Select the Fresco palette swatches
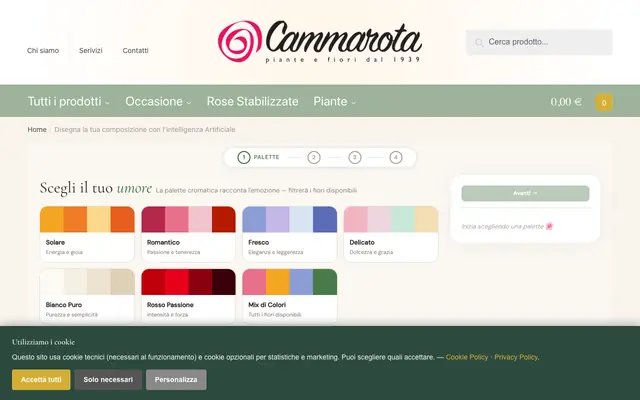640x400 pixels. tap(290, 219)
